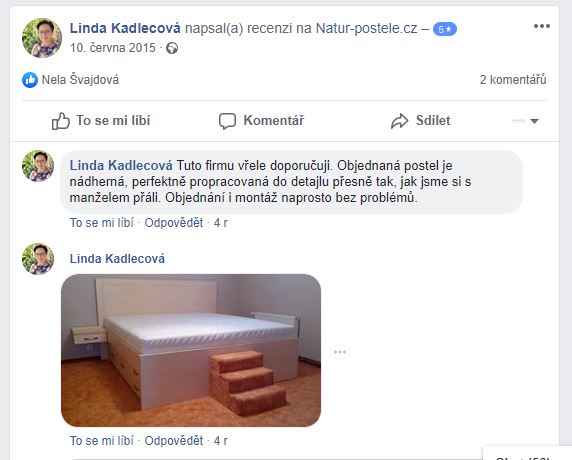Click the 10. června 2015 timestamp
This screenshot has width=572, height=460.
pyautogui.click(x=113, y=48)
